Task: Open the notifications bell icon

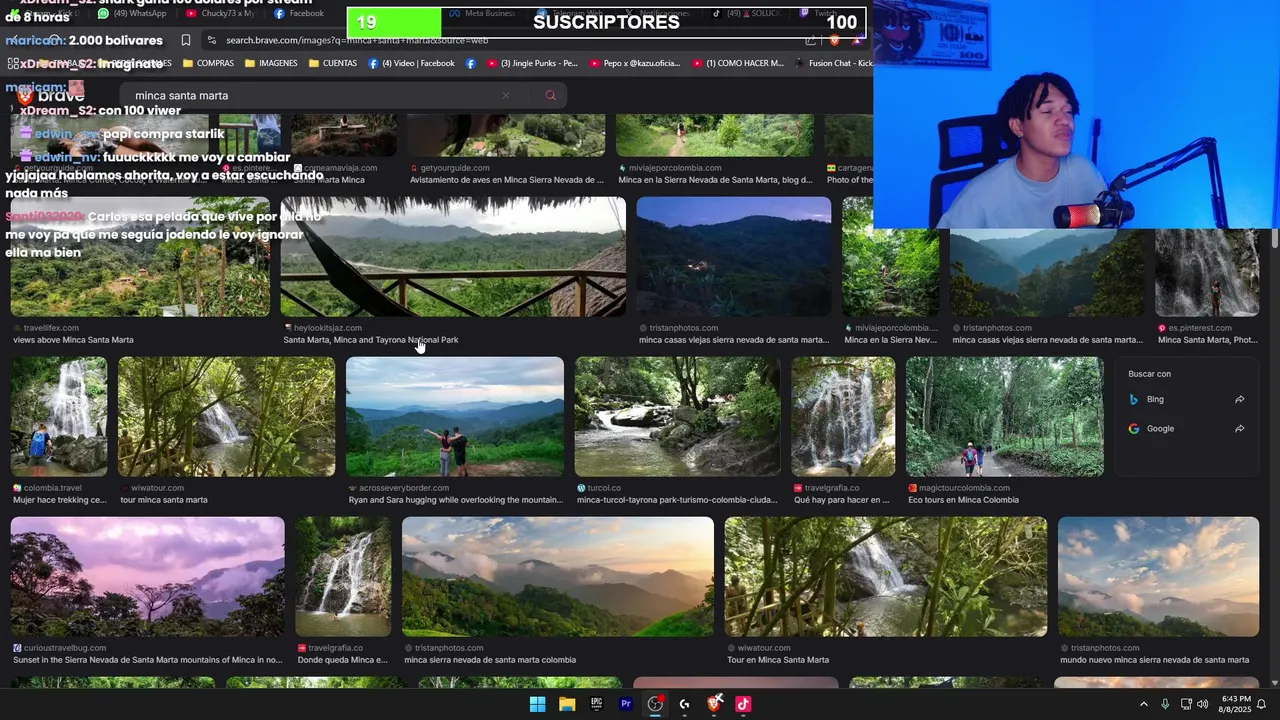Action: (1262, 704)
